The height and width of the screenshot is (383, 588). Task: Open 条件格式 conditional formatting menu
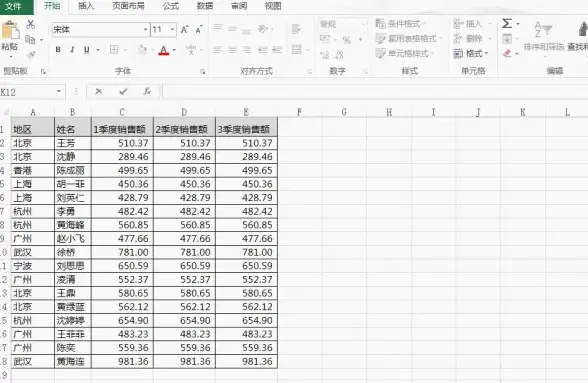tap(401, 24)
